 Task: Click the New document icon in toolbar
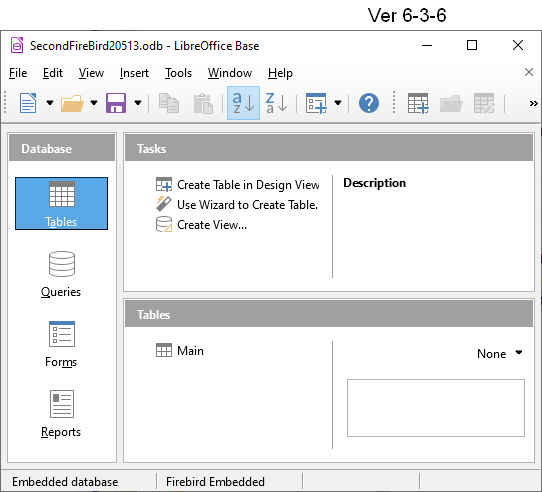(x=28, y=103)
